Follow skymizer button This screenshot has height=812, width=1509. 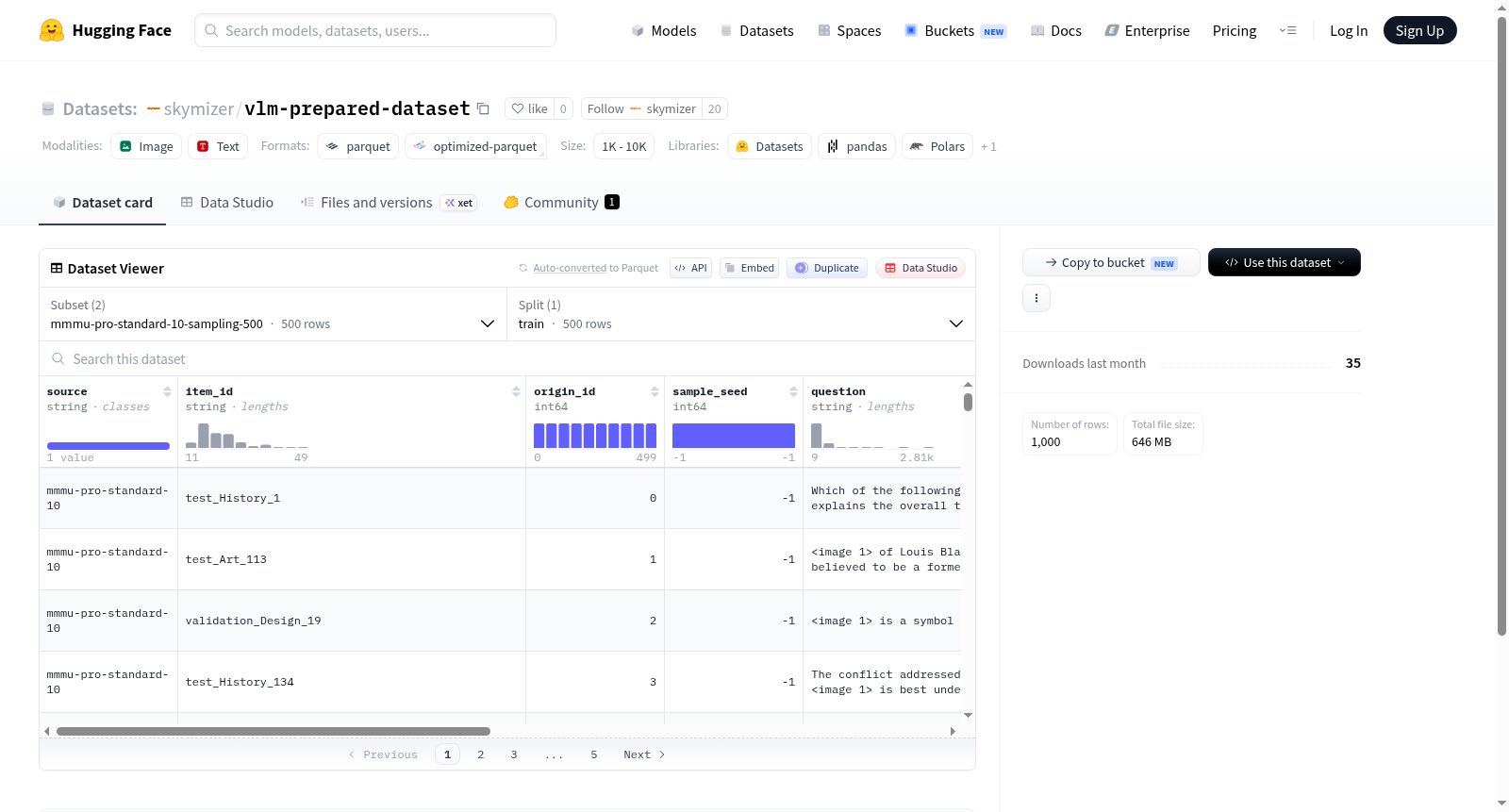coord(641,108)
